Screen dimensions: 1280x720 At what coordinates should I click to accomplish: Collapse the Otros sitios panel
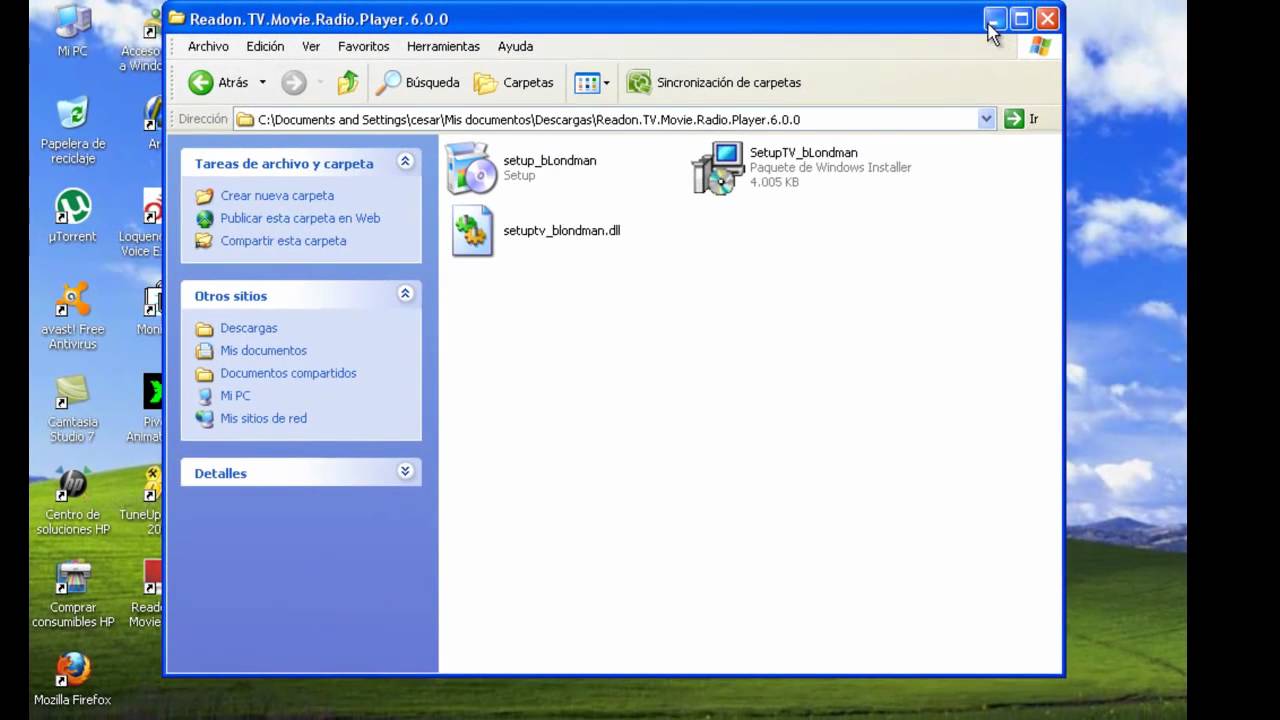coord(405,294)
